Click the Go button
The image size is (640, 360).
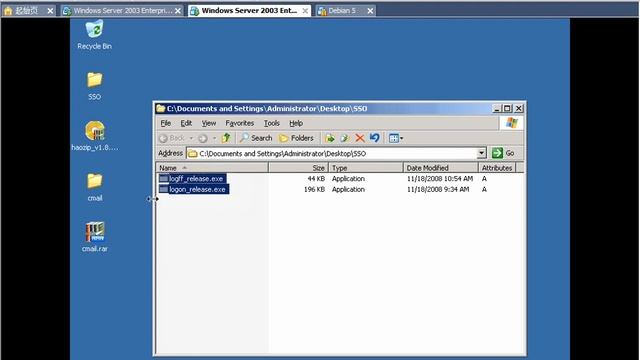pyautogui.click(x=503, y=153)
